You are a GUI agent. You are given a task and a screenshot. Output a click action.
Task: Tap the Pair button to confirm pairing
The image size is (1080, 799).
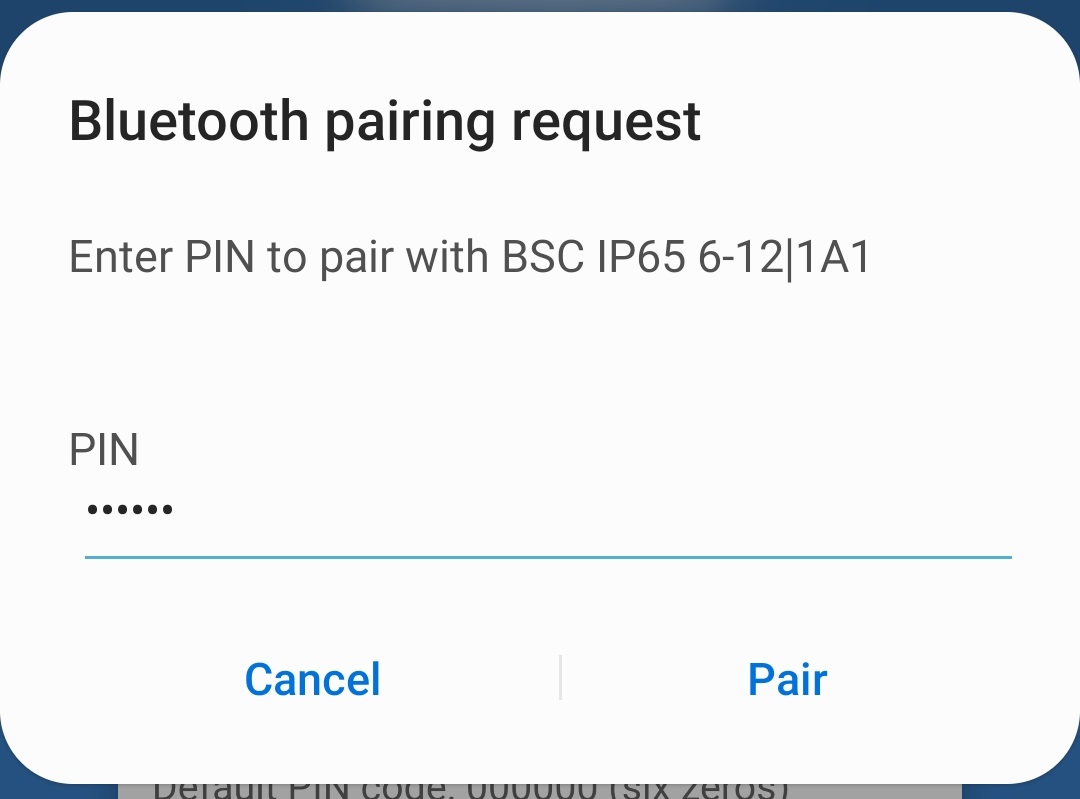point(787,679)
